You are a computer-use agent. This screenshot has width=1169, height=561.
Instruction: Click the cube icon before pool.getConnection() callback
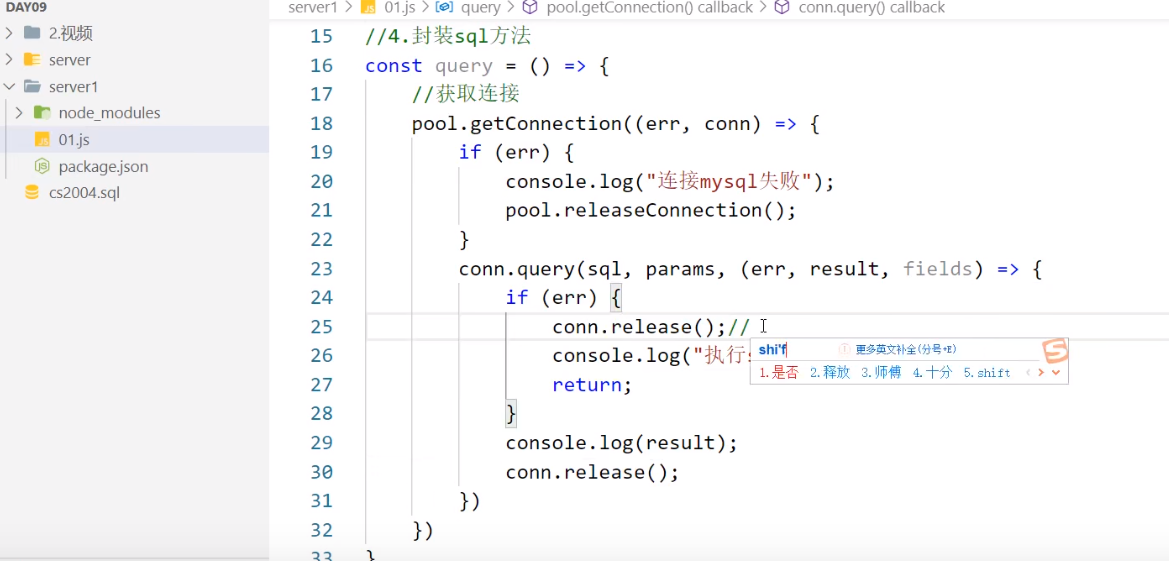point(529,7)
